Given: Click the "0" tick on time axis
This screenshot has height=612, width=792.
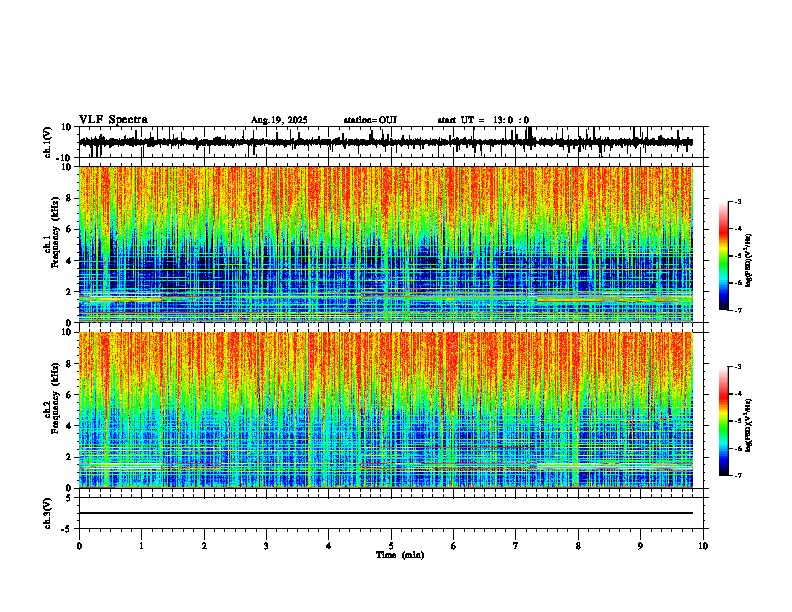Looking at the screenshot, I should (79, 546).
